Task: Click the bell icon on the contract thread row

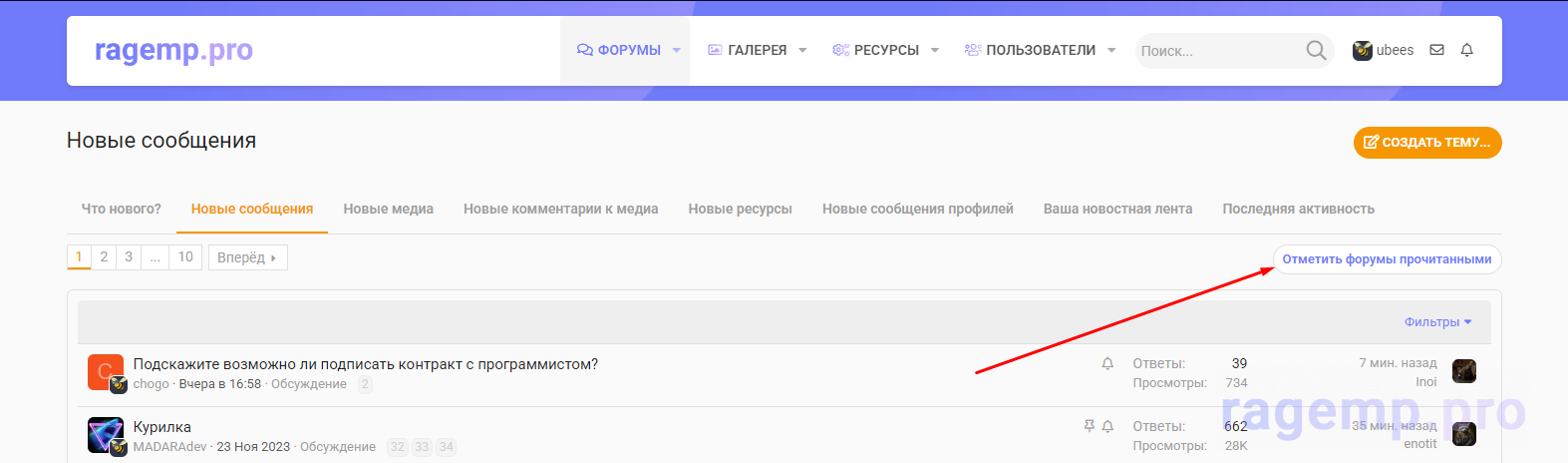Action: 1107,364
